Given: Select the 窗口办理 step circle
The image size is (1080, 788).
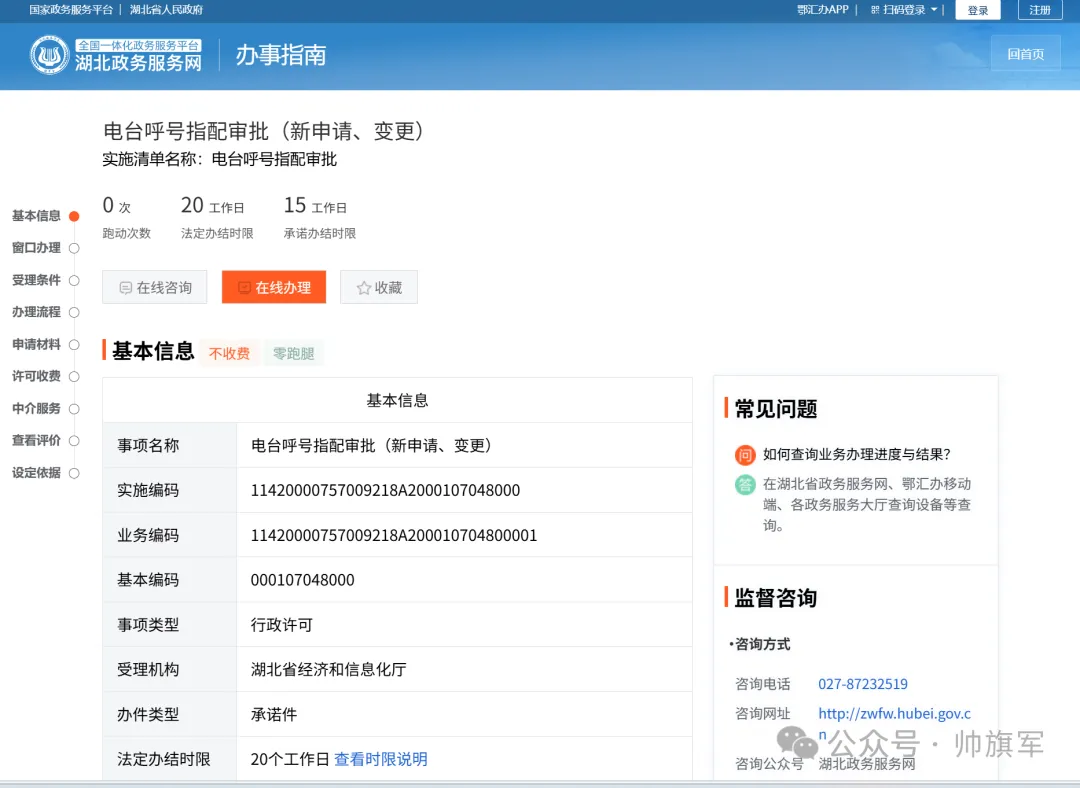Looking at the screenshot, I should coord(73,247).
